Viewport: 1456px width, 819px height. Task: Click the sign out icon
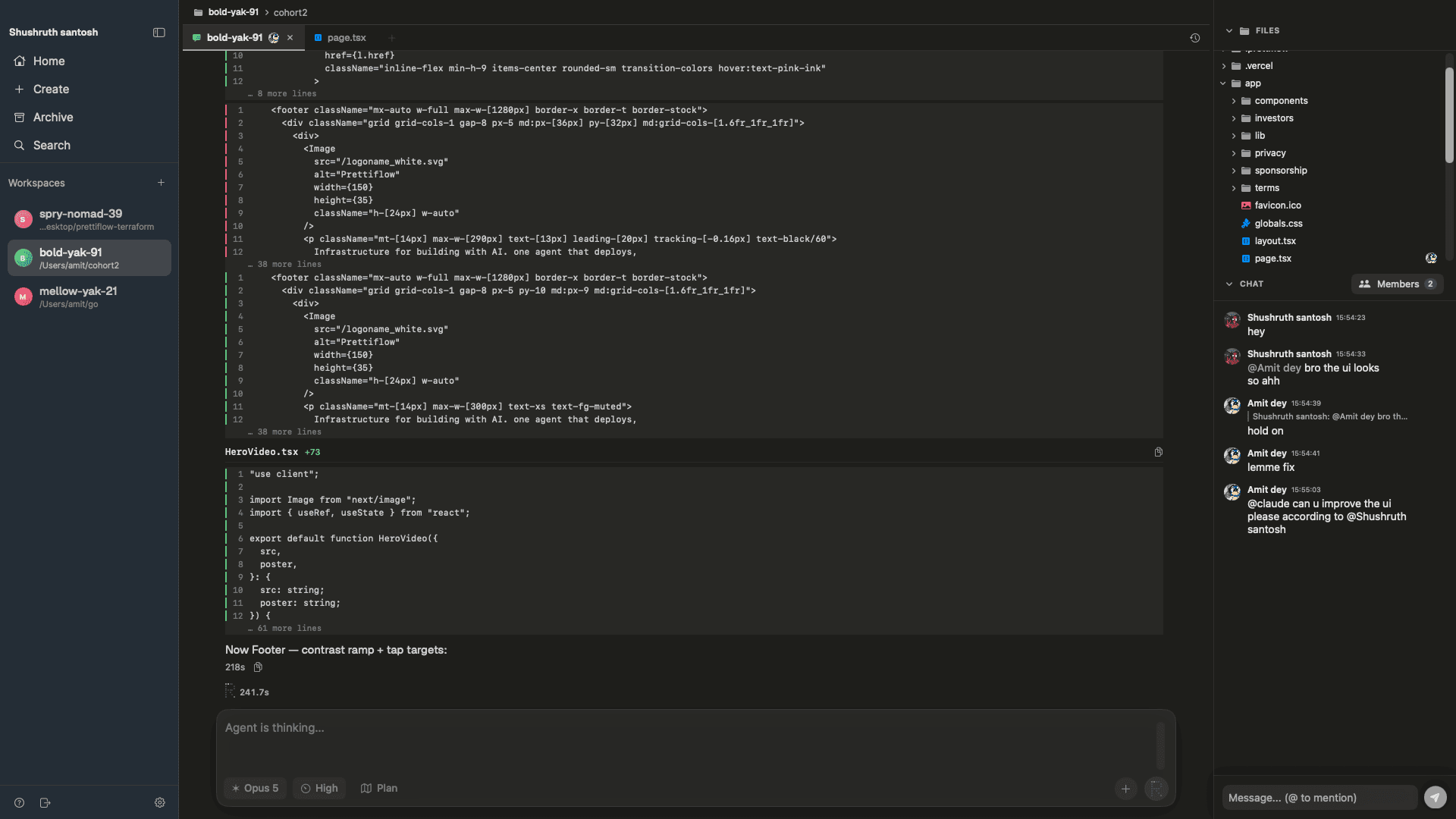(x=45, y=803)
